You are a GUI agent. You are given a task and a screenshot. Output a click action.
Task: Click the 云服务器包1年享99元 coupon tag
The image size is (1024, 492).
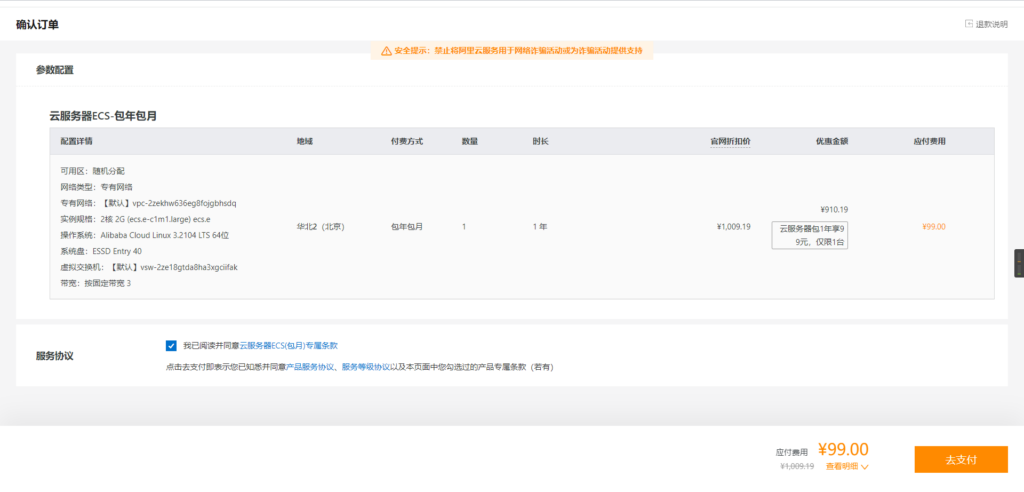pos(809,235)
